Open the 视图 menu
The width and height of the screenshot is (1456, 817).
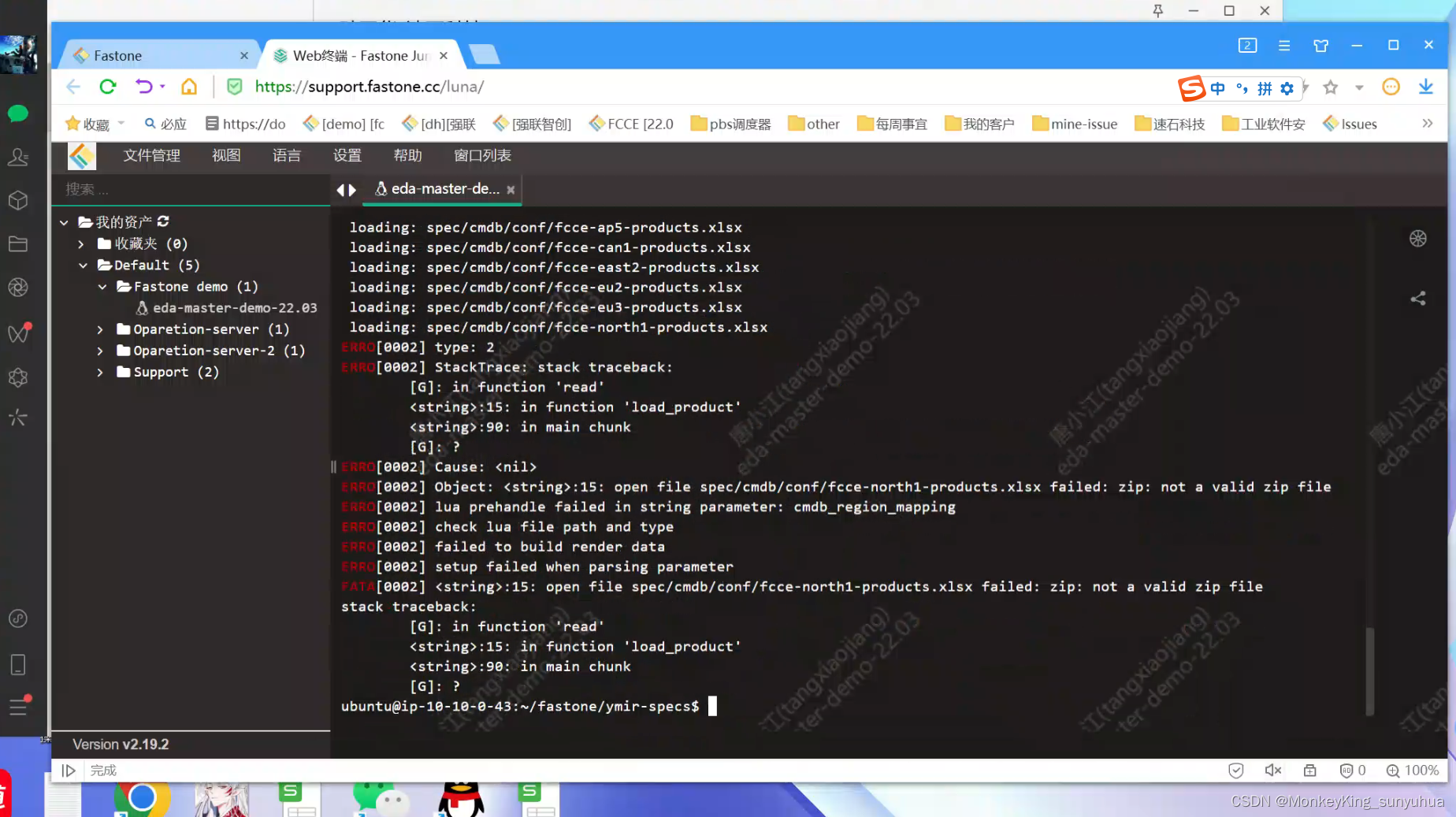click(226, 156)
